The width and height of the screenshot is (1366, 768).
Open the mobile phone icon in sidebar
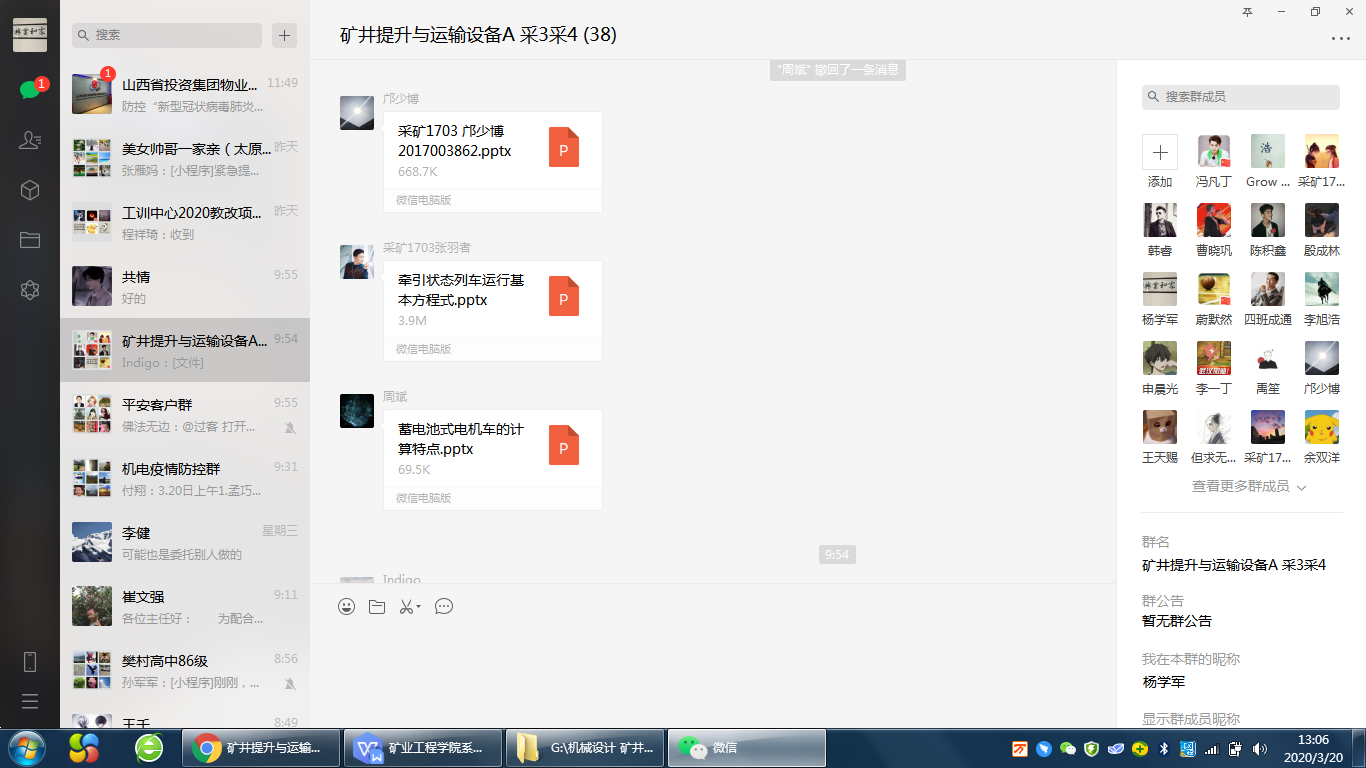pos(30,661)
